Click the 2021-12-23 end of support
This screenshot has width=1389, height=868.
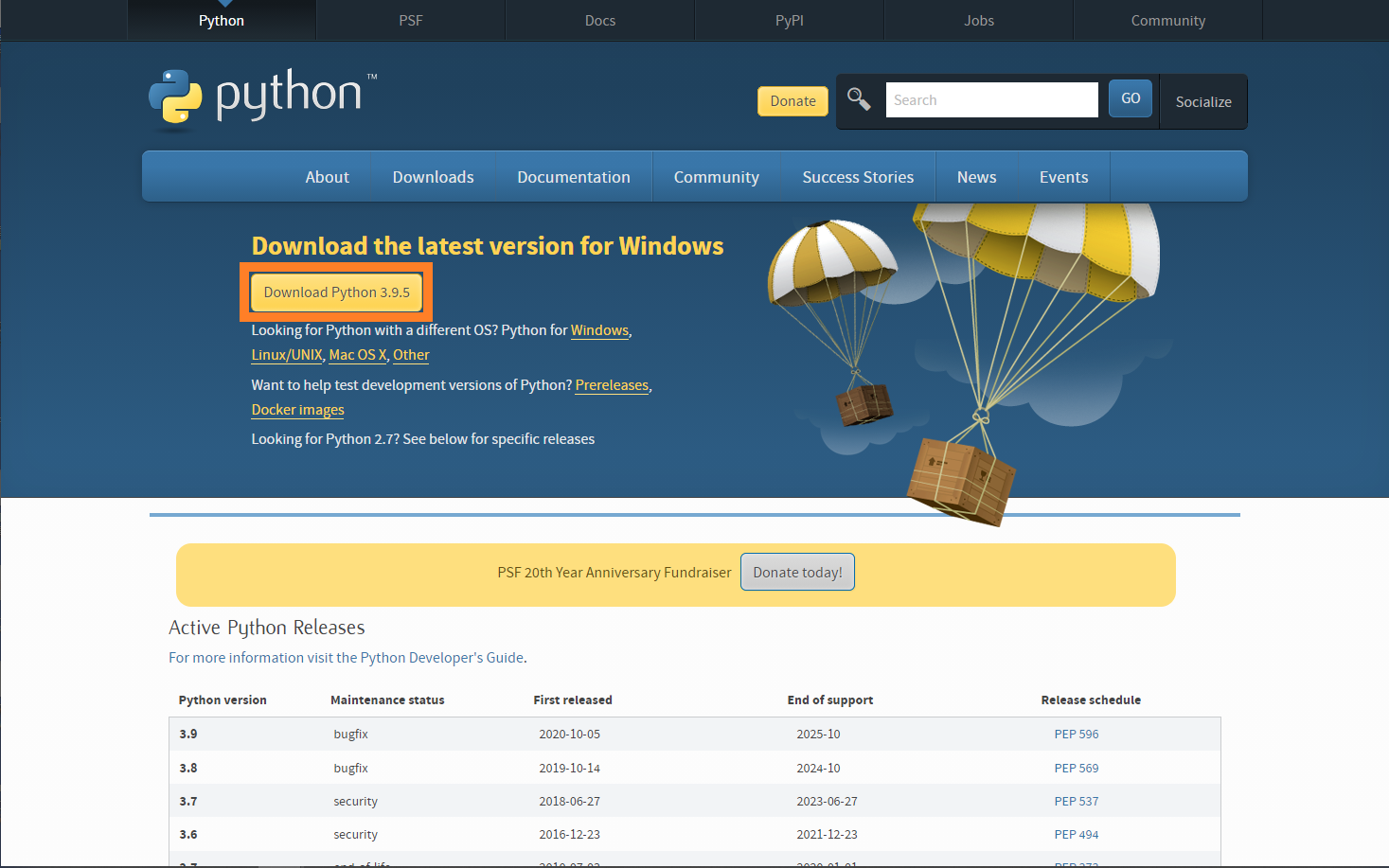(827, 835)
